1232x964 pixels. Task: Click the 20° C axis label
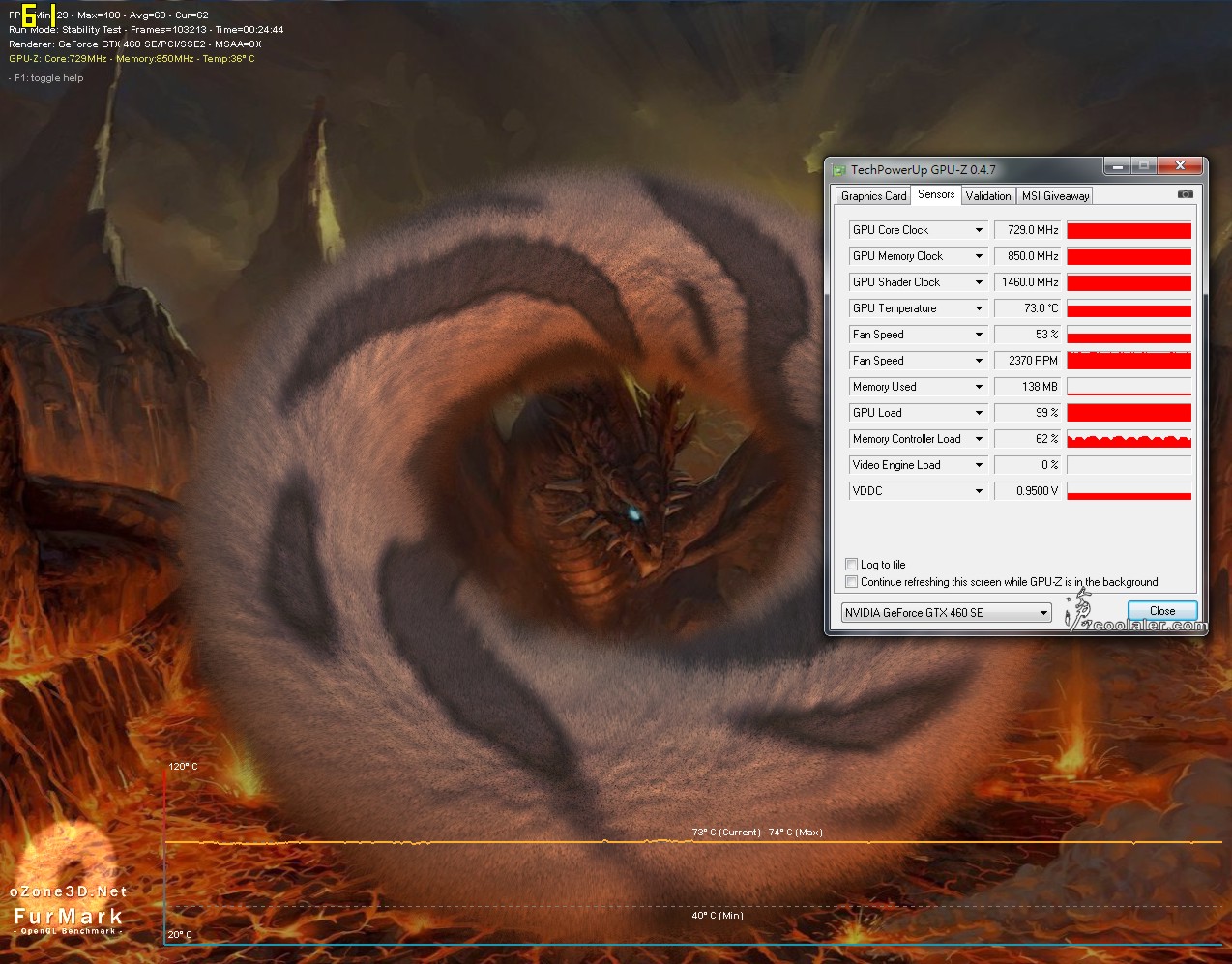(180, 935)
